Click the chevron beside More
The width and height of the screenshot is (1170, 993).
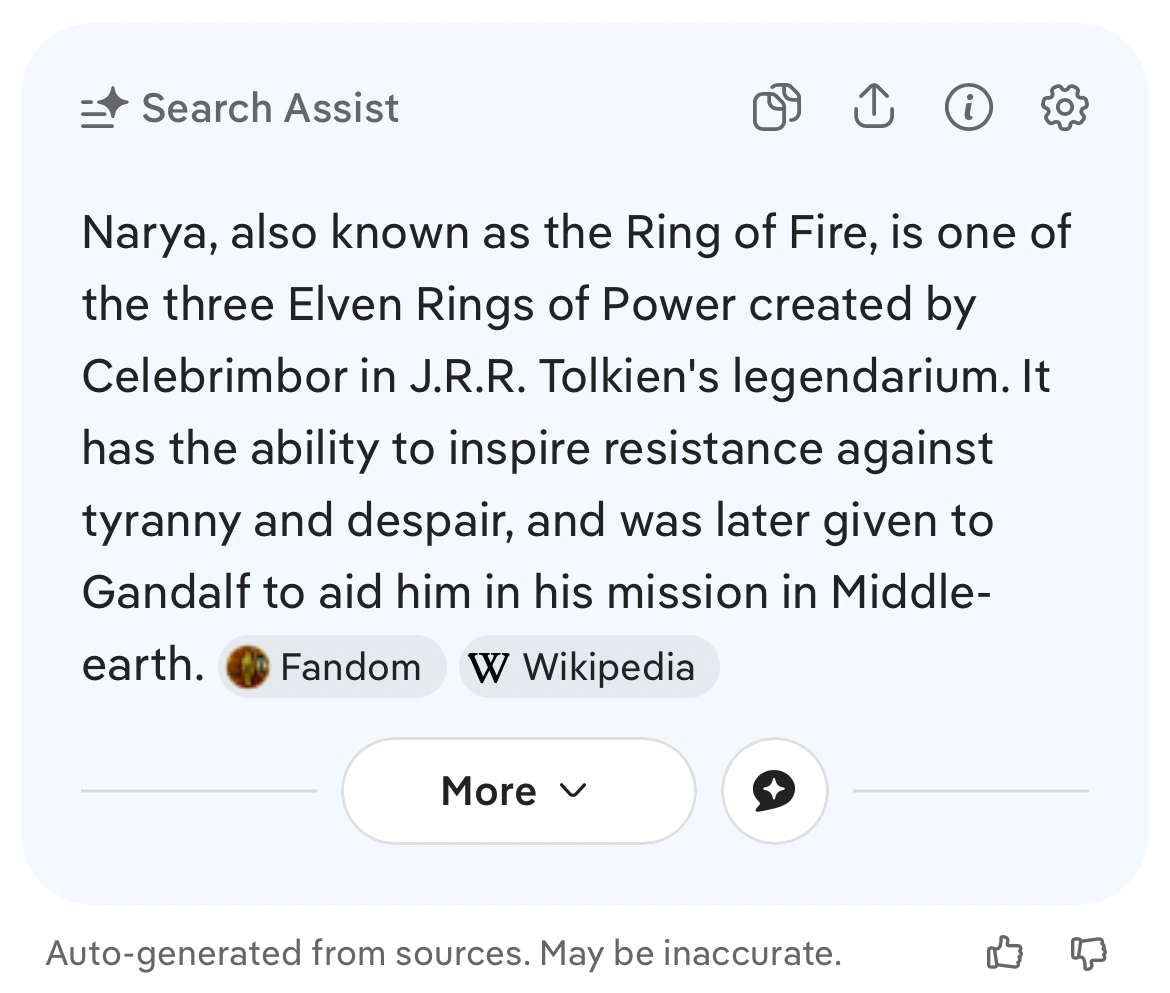click(573, 791)
